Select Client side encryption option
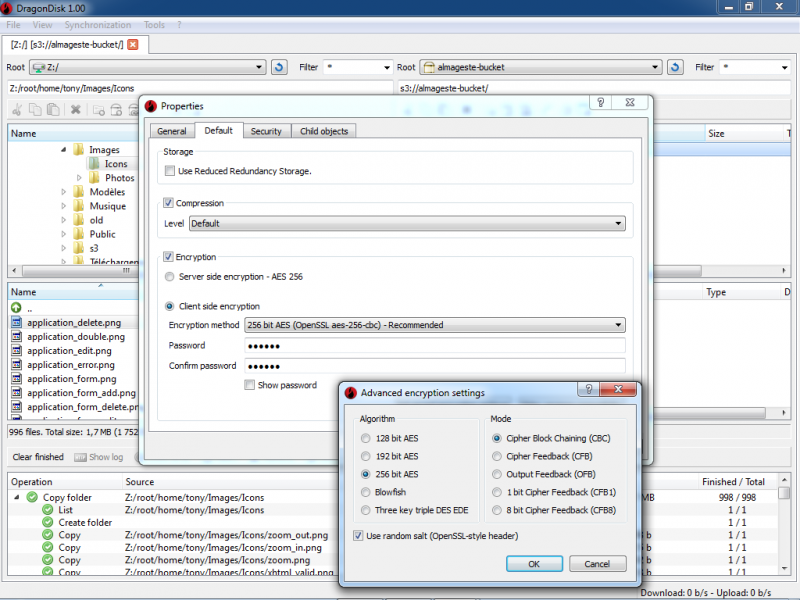 coord(169,306)
